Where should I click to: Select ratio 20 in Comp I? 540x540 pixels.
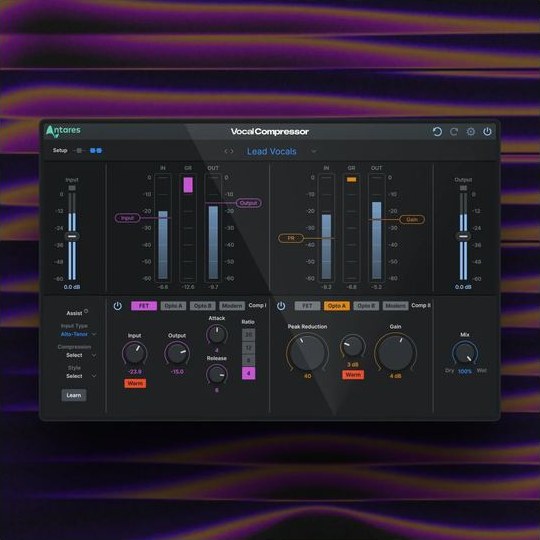click(x=249, y=334)
